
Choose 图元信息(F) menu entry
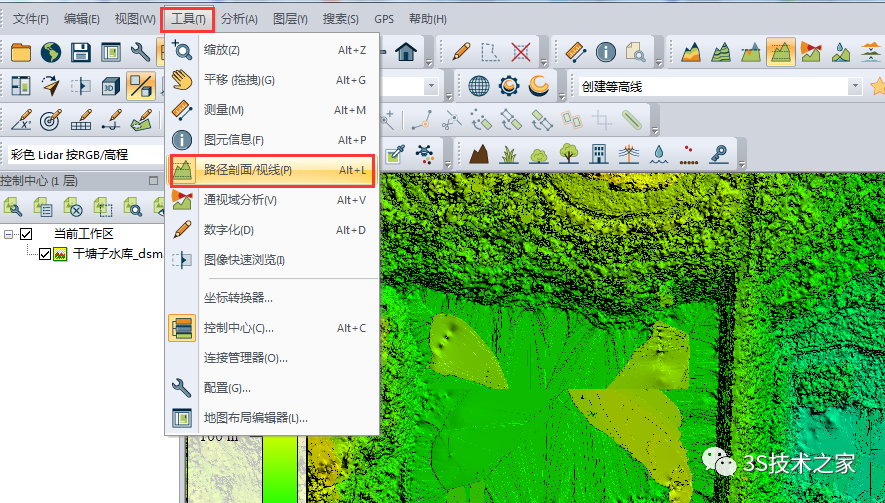pyautogui.click(x=273, y=140)
